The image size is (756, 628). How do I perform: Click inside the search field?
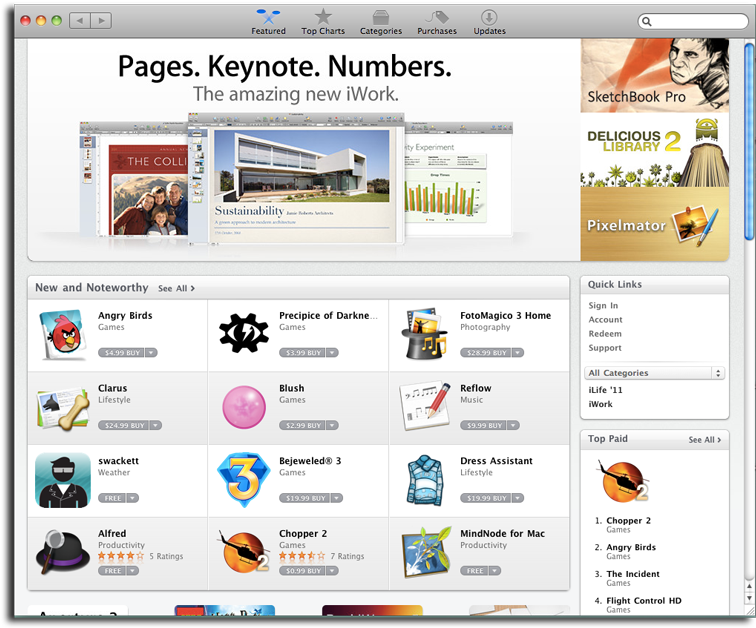tap(692, 21)
